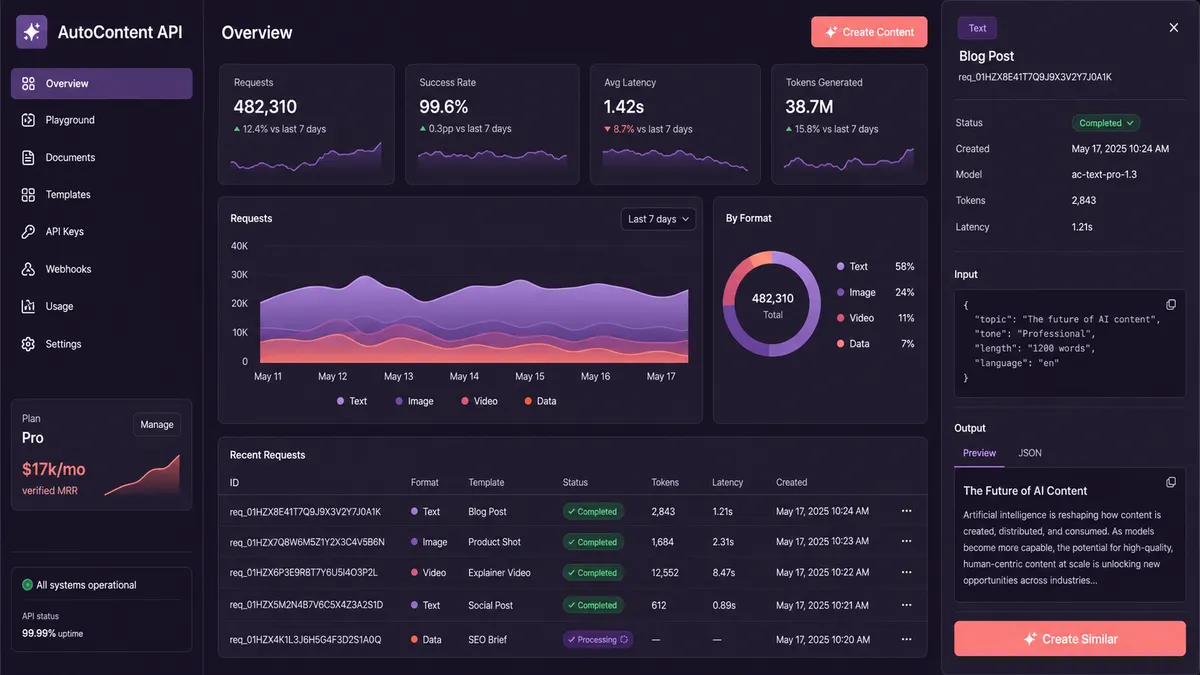The image size is (1200, 675).
Task: Open more options for SEO Brief row
Action: [x=907, y=639]
